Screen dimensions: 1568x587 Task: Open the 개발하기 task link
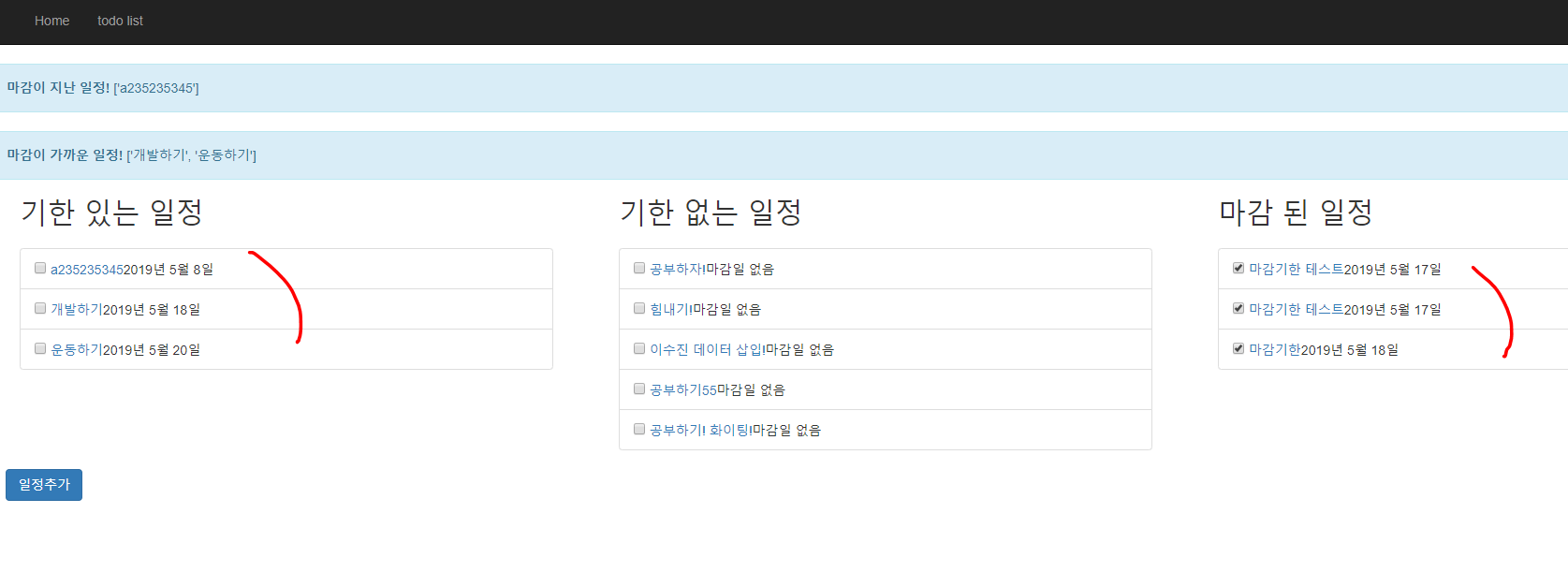pyautogui.click(x=77, y=310)
